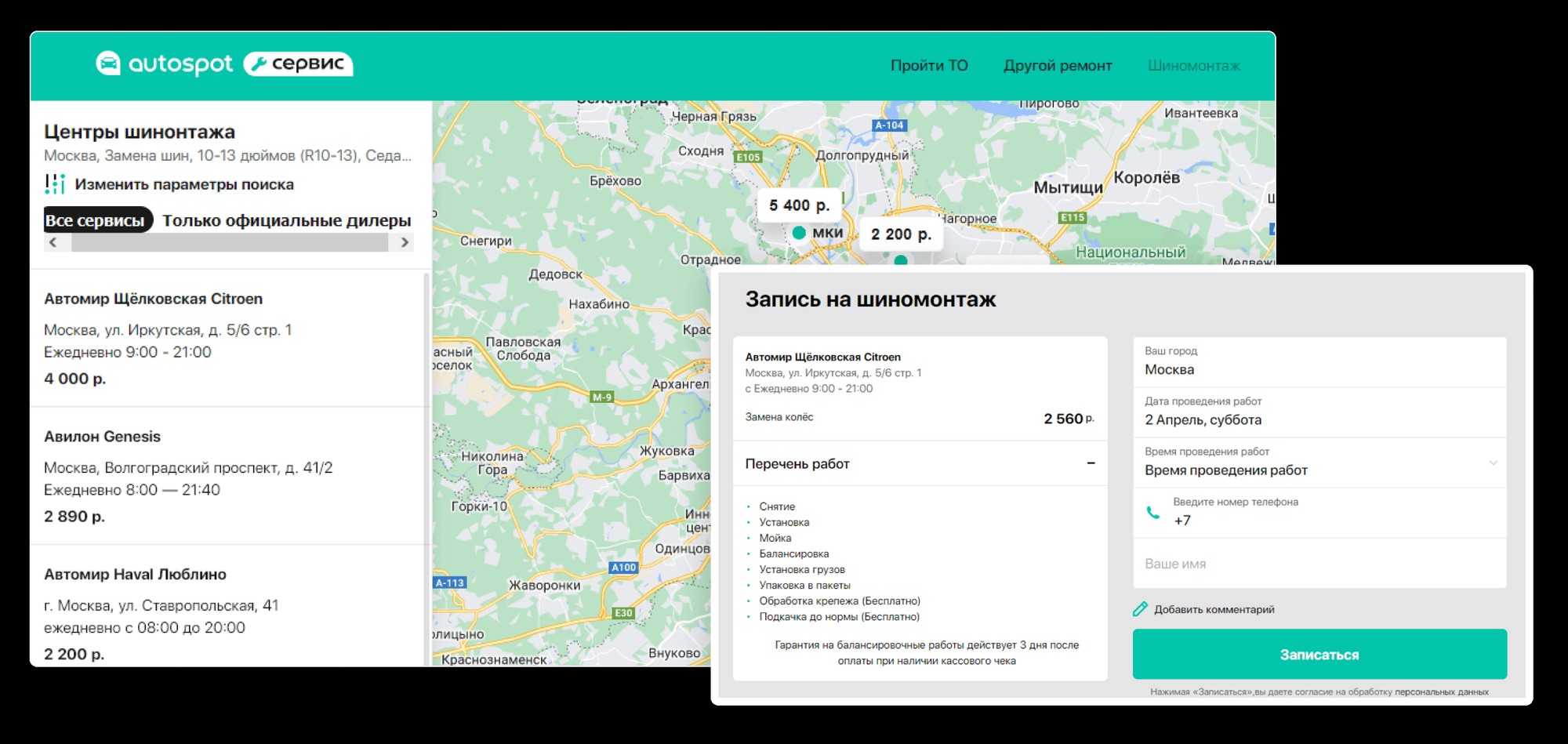Image resolution: width=1568 pixels, height=744 pixels.
Task: Click the 2 890 р. price text
Action: (x=74, y=517)
